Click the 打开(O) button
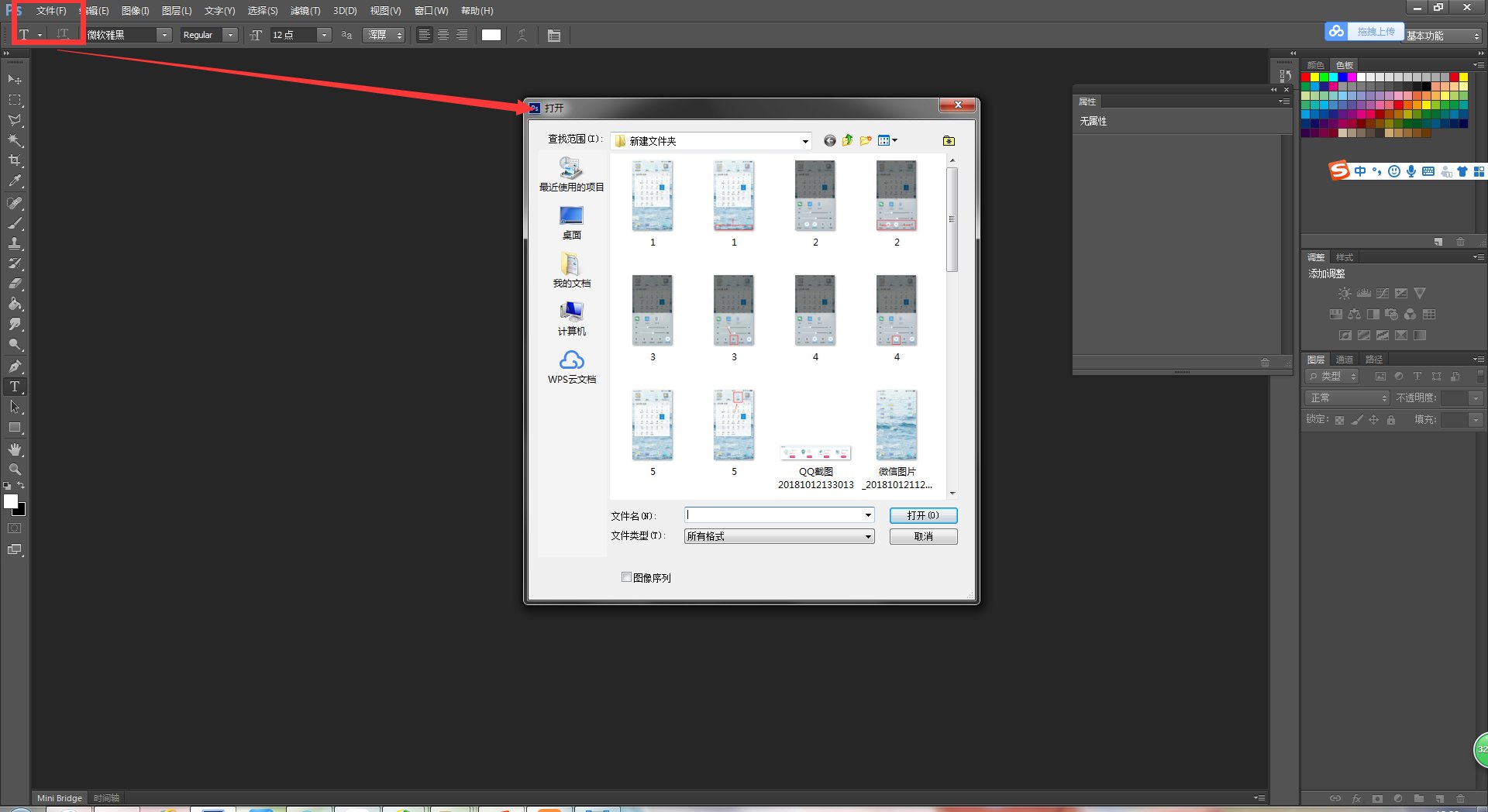This screenshot has height=812, width=1488. point(922,515)
